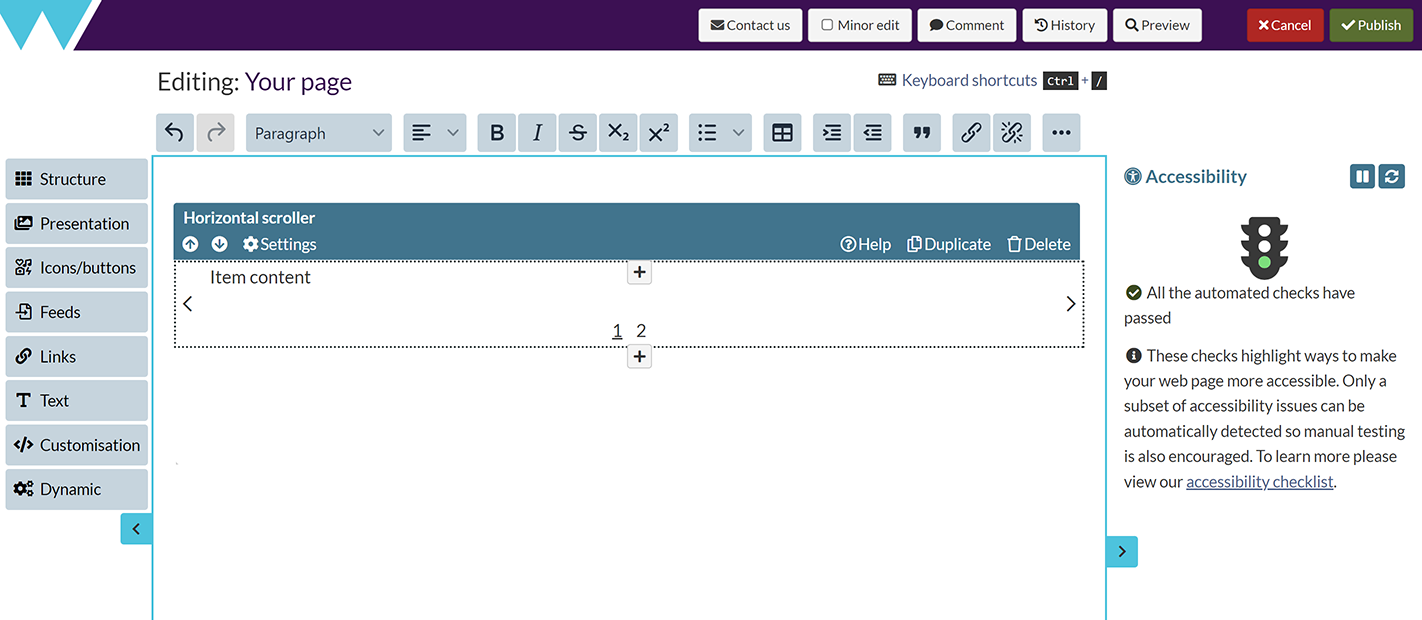Apply superscript formatting
Screen dimensions: 1422x620
pos(658,132)
